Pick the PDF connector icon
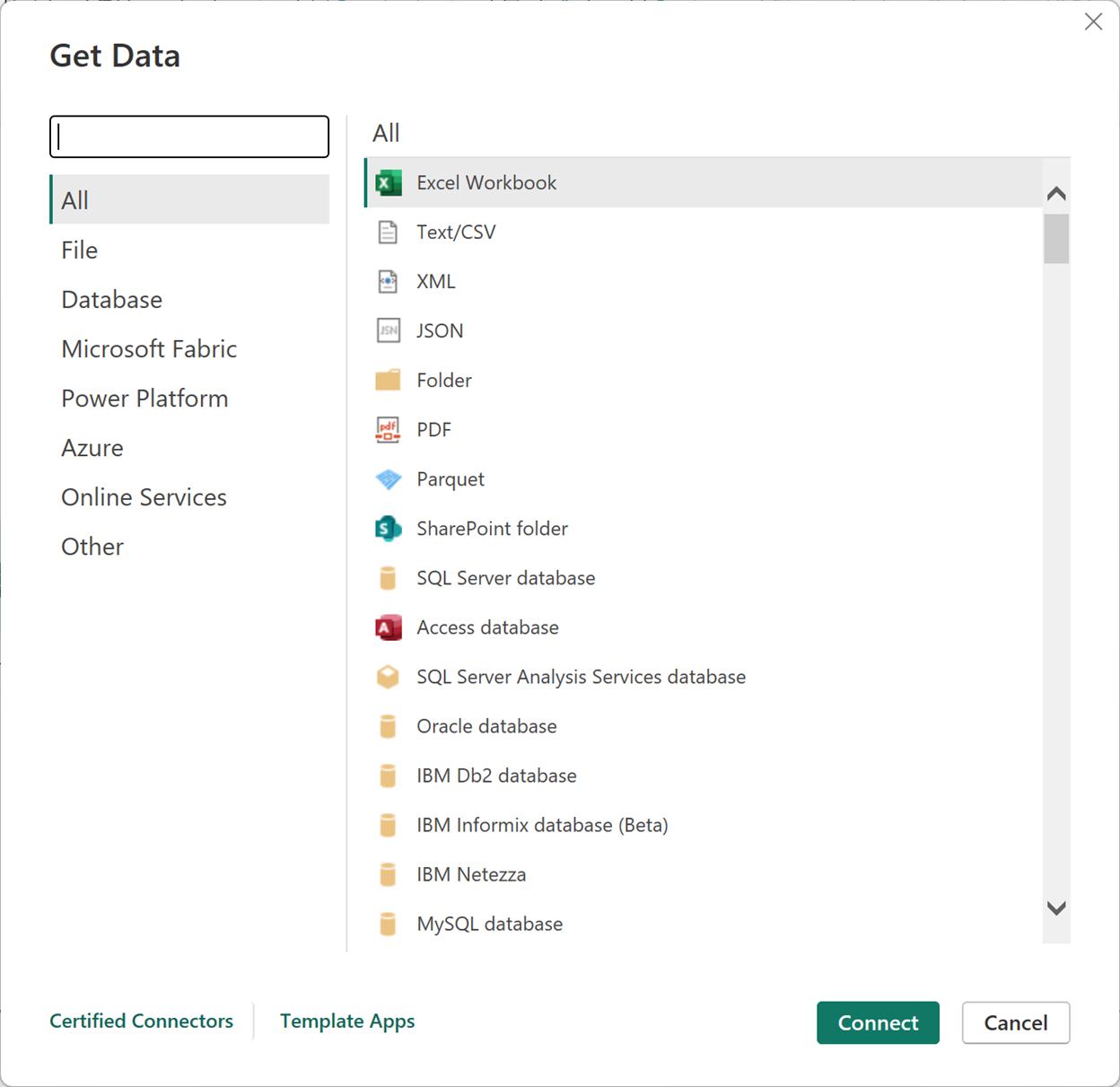 [x=388, y=430]
